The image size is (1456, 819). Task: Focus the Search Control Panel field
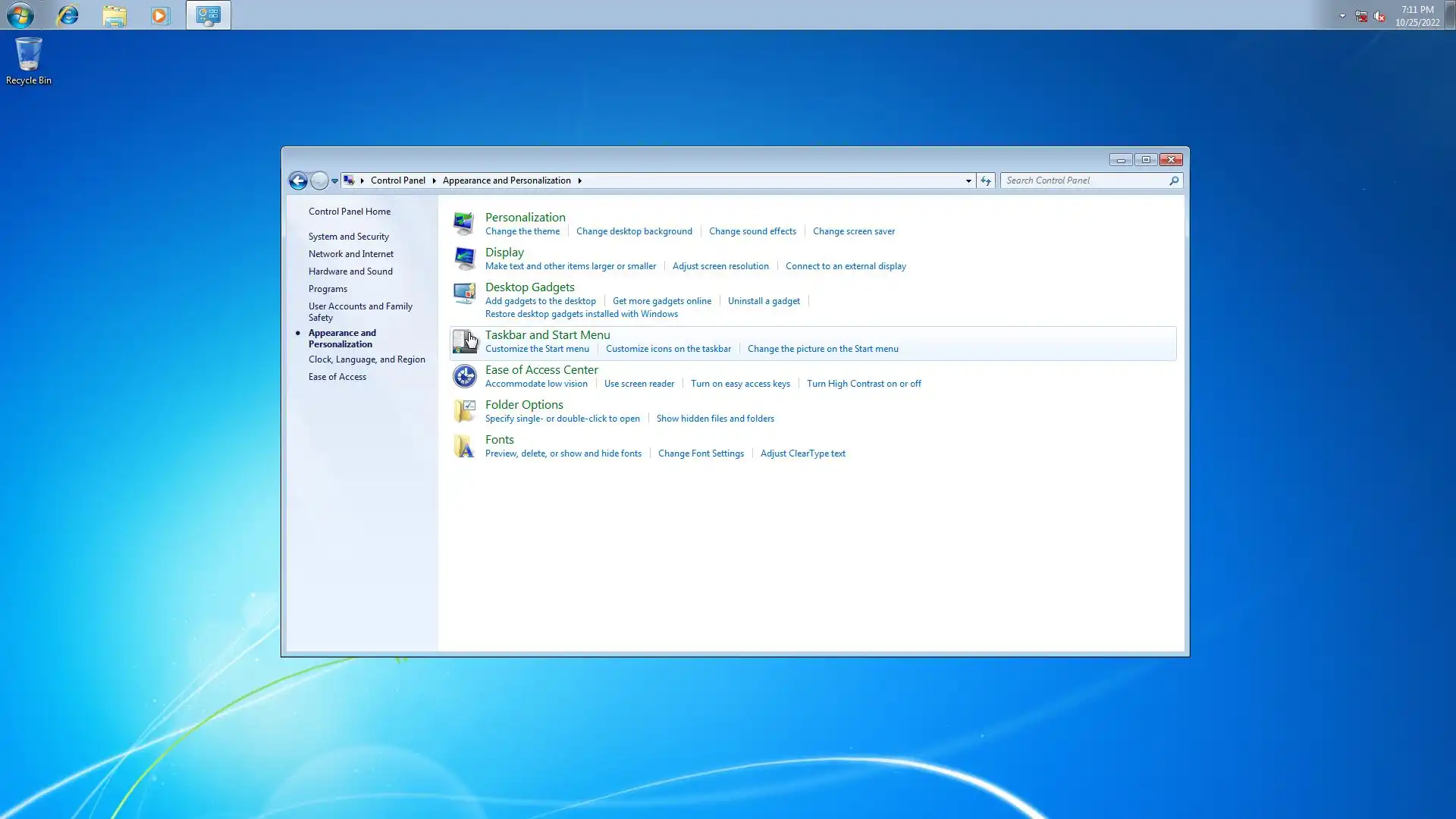(x=1084, y=180)
